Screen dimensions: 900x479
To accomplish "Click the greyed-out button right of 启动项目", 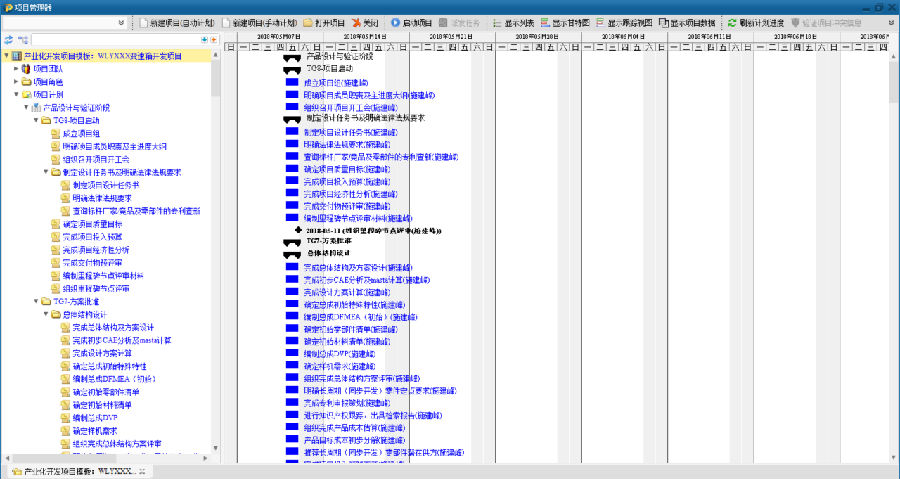I will coord(459,23).
